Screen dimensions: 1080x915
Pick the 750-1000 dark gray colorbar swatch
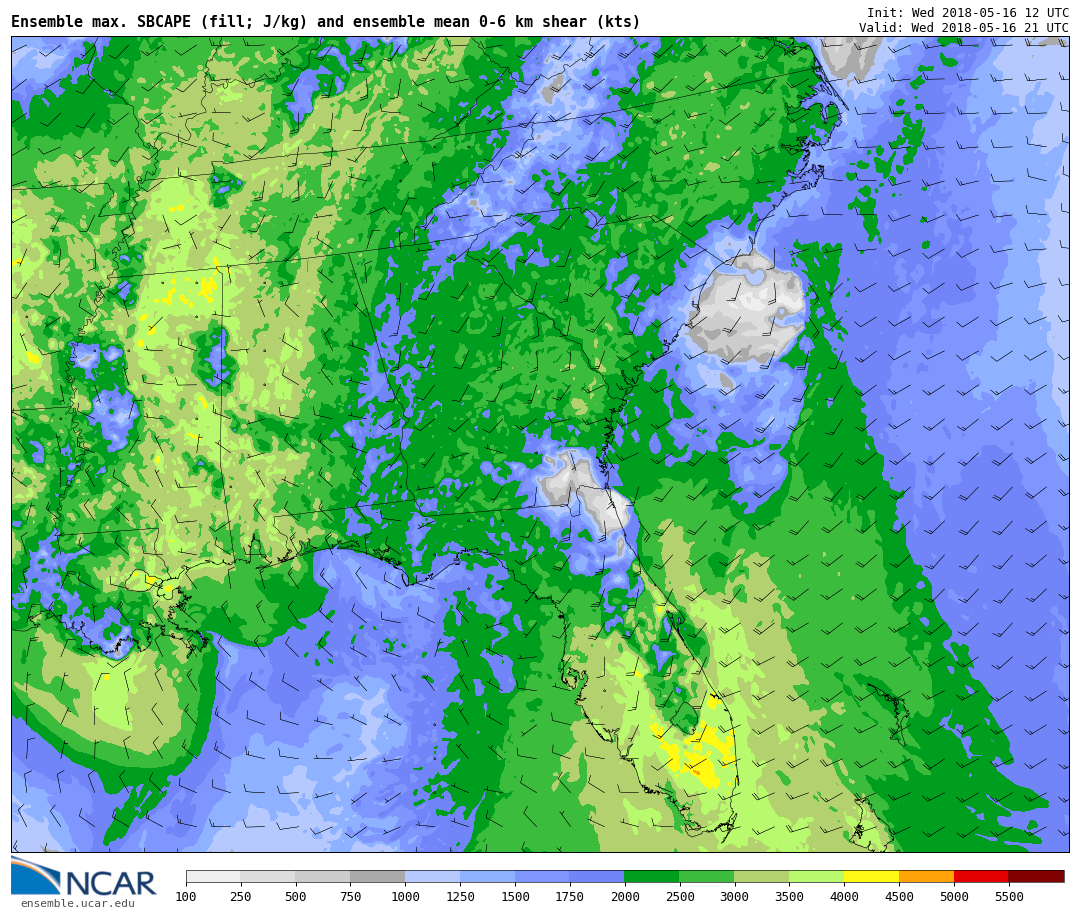pyautogui.click(x=377, y=876)
